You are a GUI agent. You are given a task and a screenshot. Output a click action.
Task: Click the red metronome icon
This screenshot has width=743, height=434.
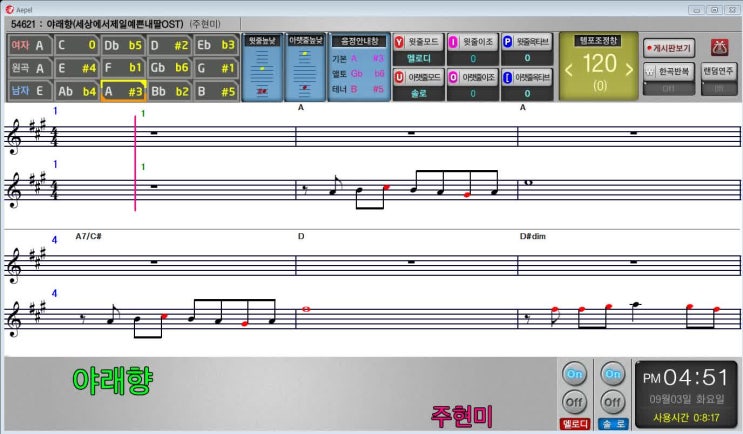point(718,47)
